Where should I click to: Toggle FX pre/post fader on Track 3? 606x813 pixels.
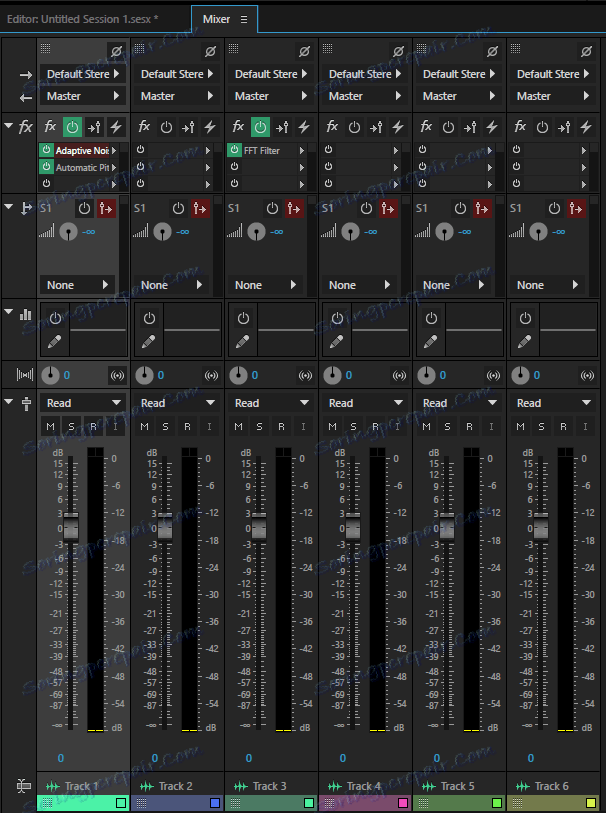click(282, 127)
